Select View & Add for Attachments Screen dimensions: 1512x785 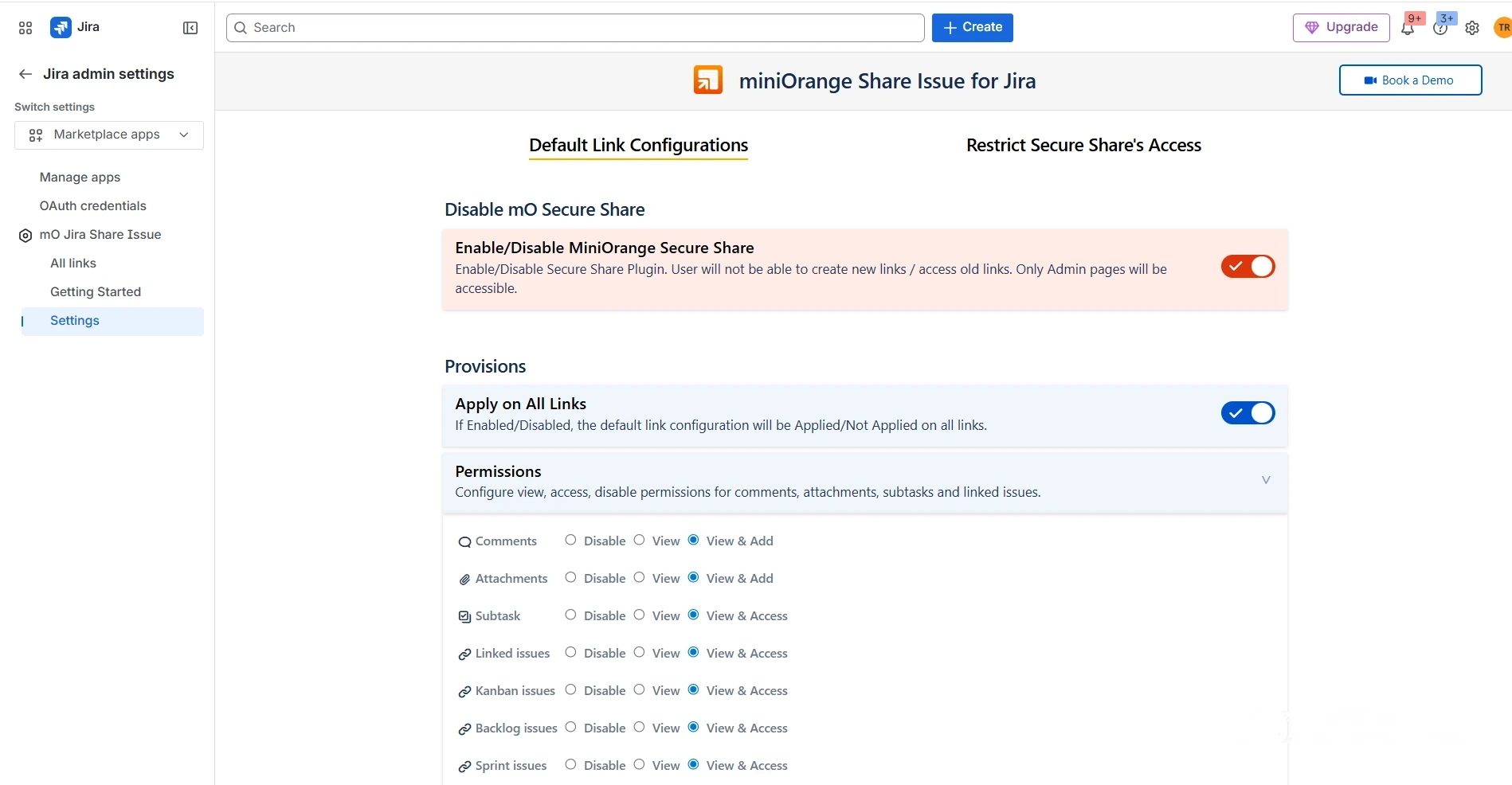693,577
